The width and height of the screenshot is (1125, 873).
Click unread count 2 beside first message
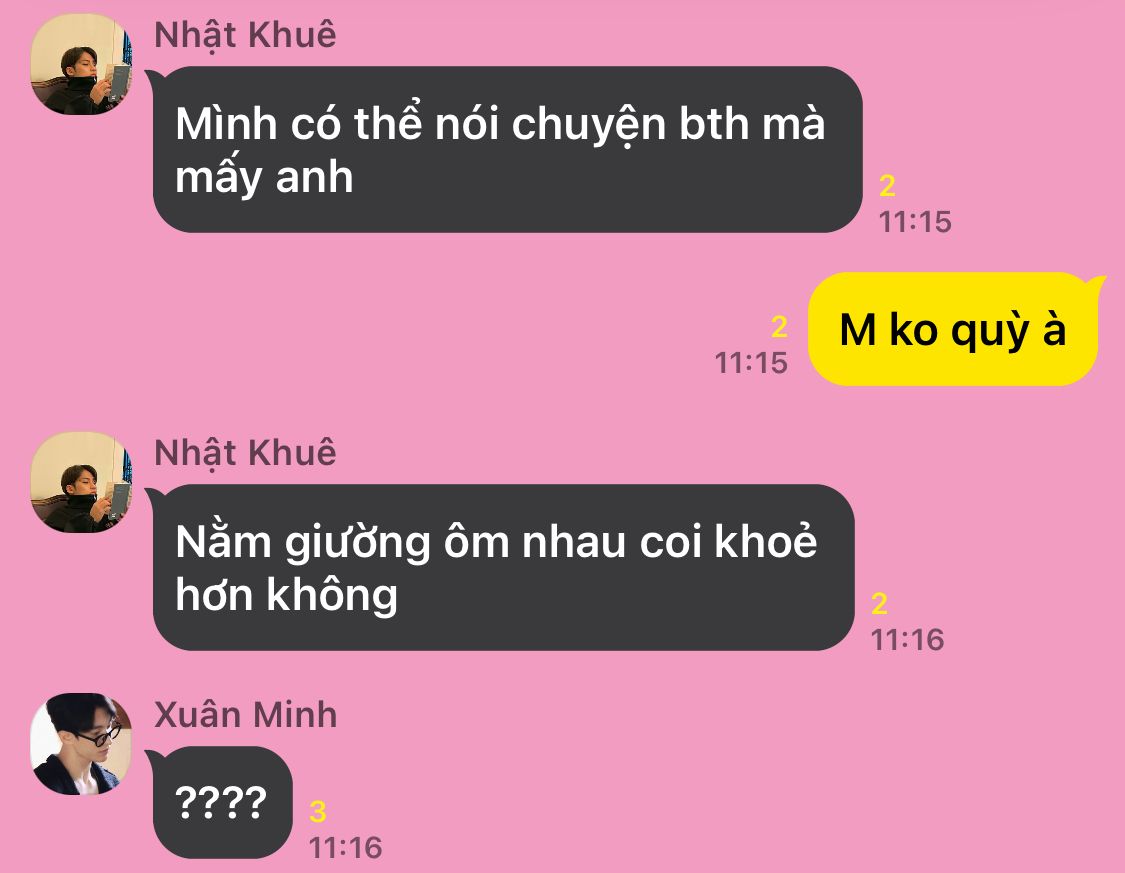click(888, 187)
